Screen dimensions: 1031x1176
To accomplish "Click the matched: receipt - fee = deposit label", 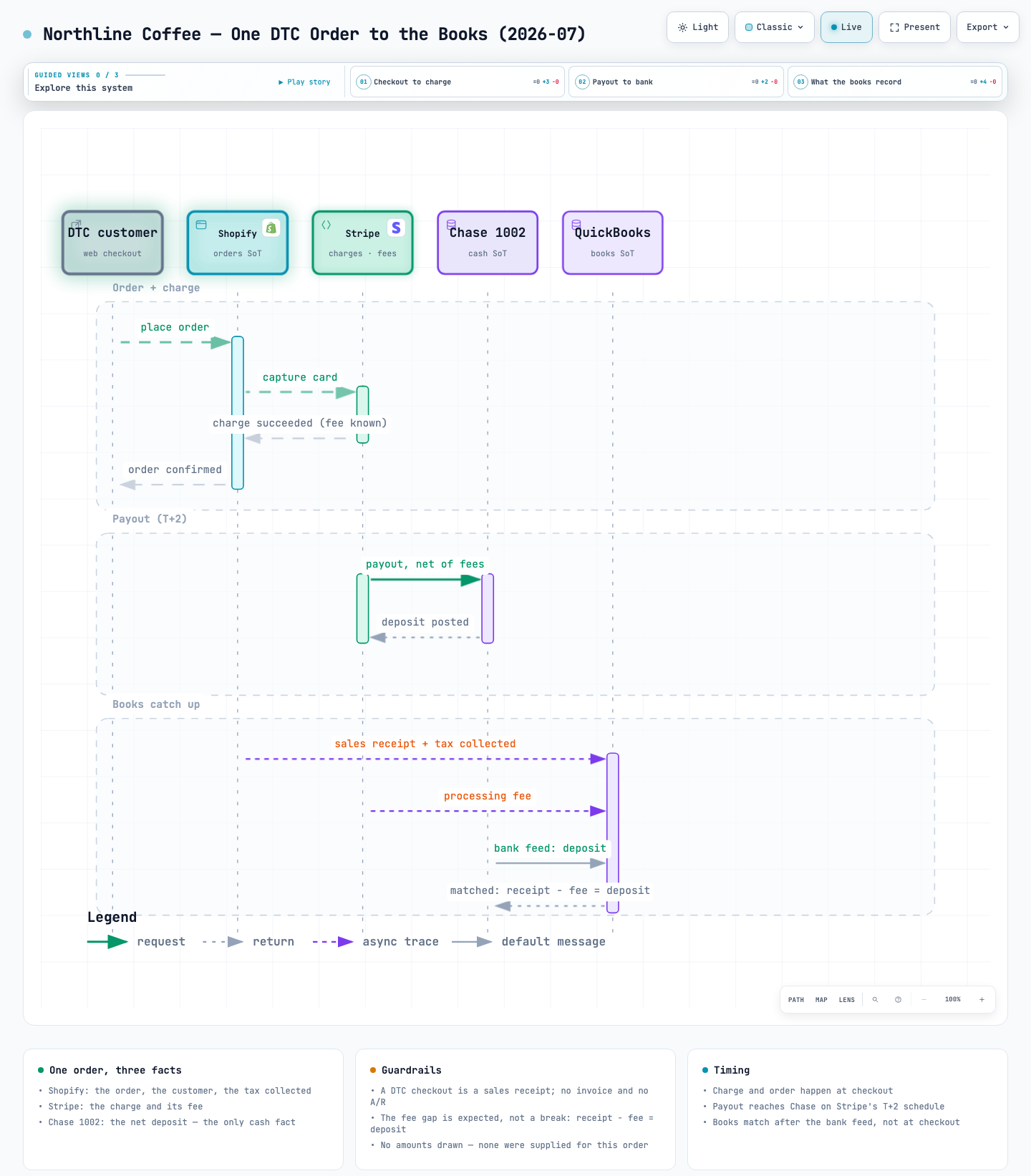I will 550,890.
